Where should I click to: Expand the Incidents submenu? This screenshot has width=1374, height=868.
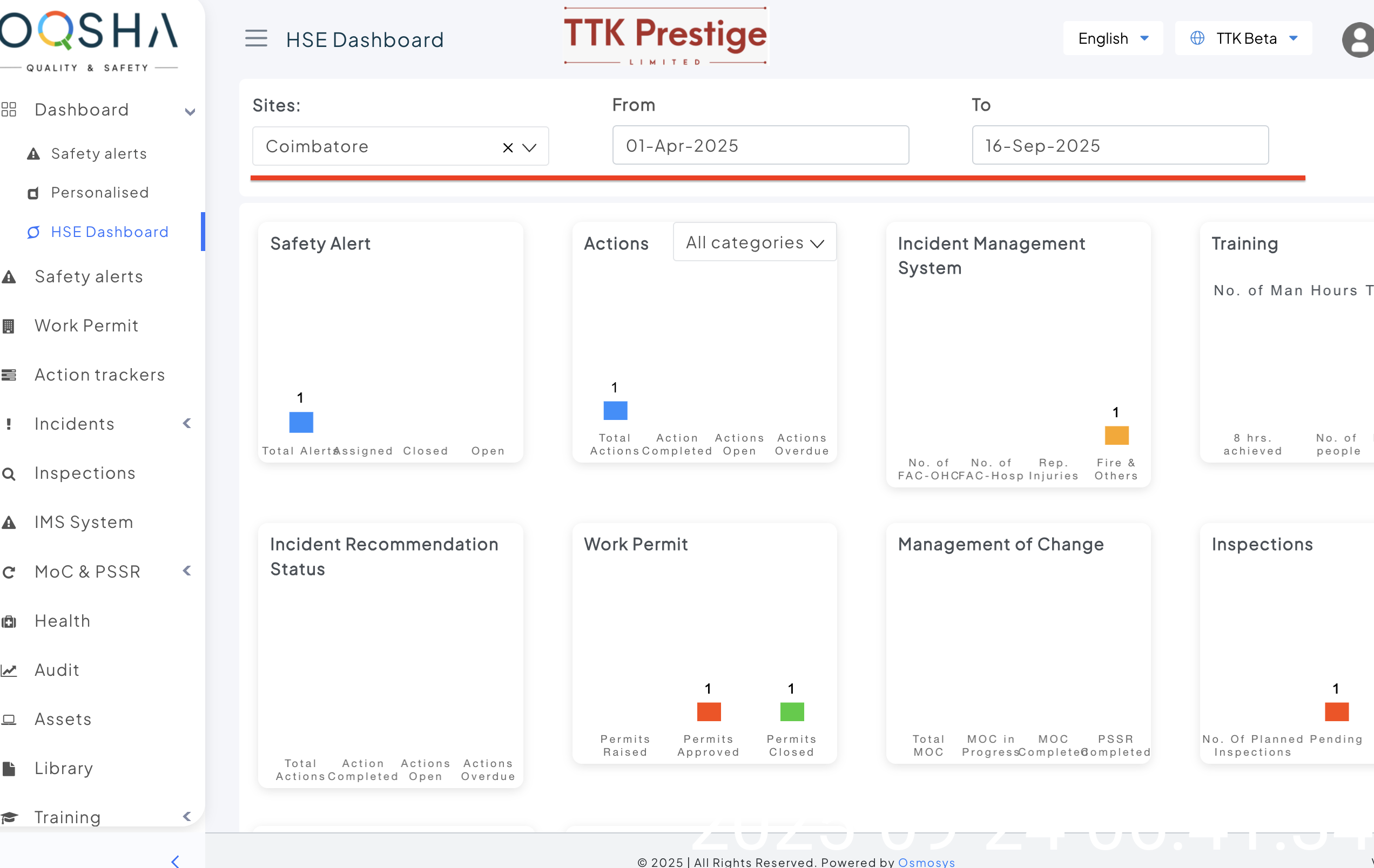click(186, 423)
